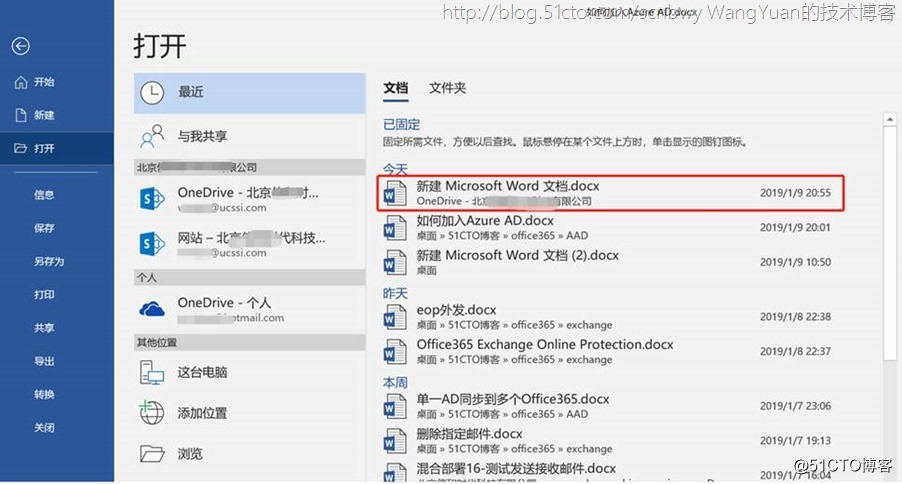
Task: Open OneDrive - 北京 company location
Action: point(250,199)
